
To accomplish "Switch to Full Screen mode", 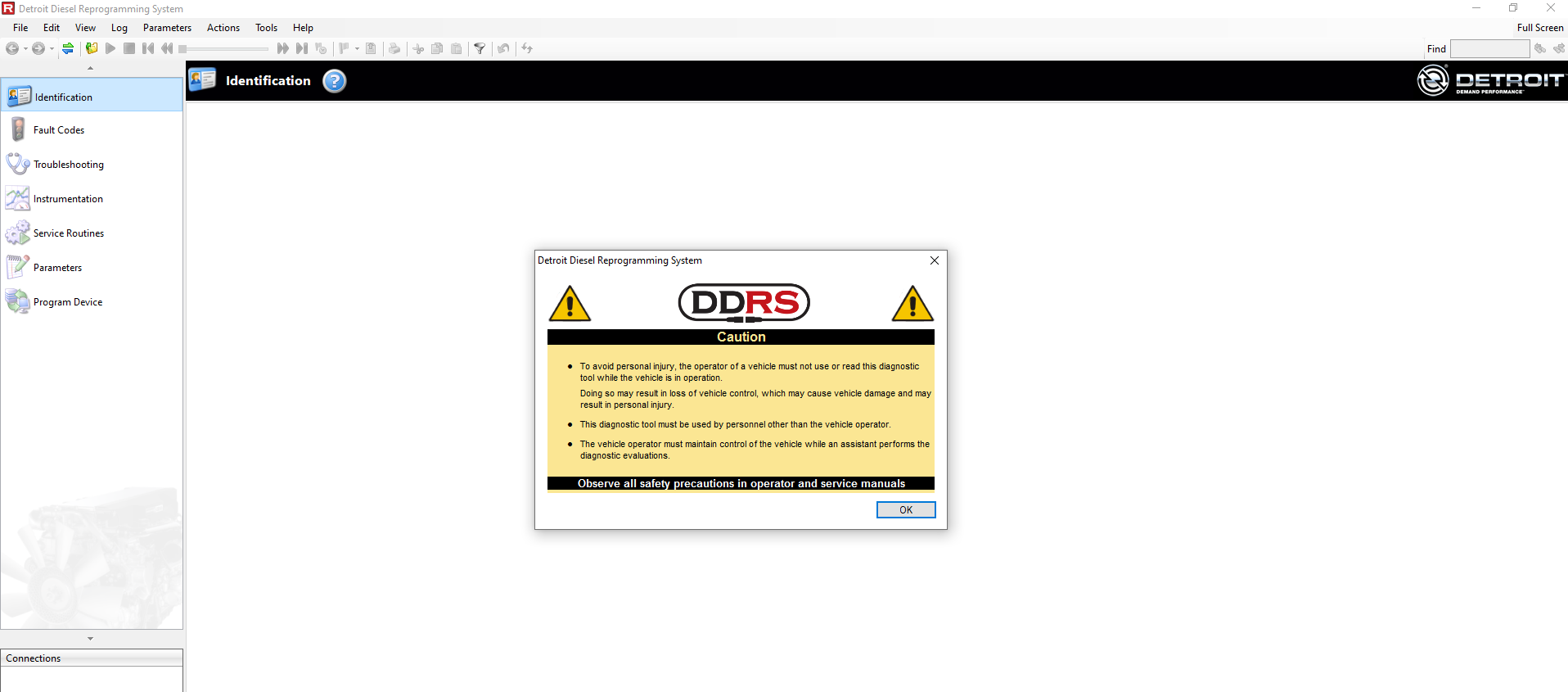I will (1539, 28).
